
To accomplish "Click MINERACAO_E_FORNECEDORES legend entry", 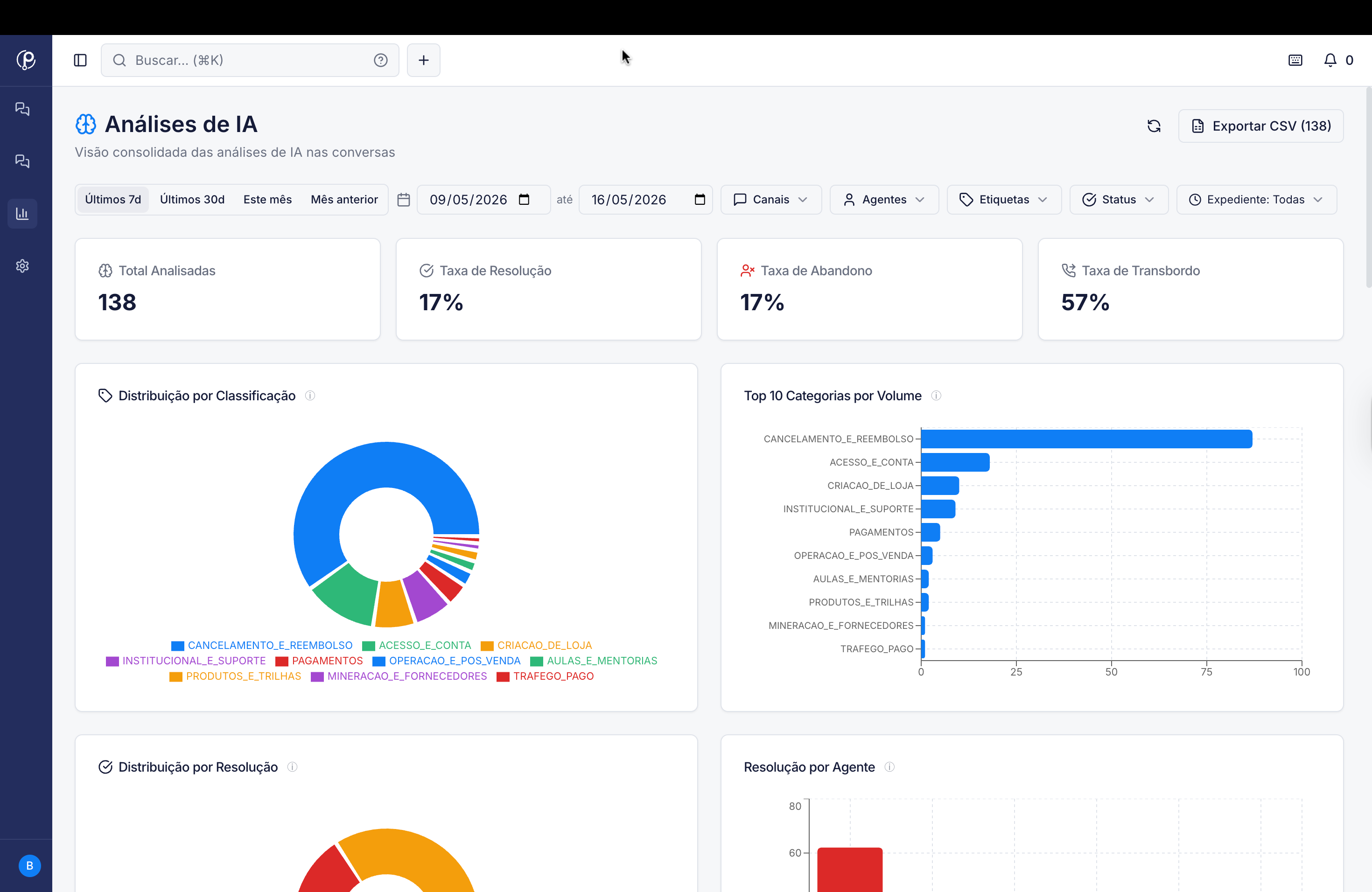I will 399,676.
